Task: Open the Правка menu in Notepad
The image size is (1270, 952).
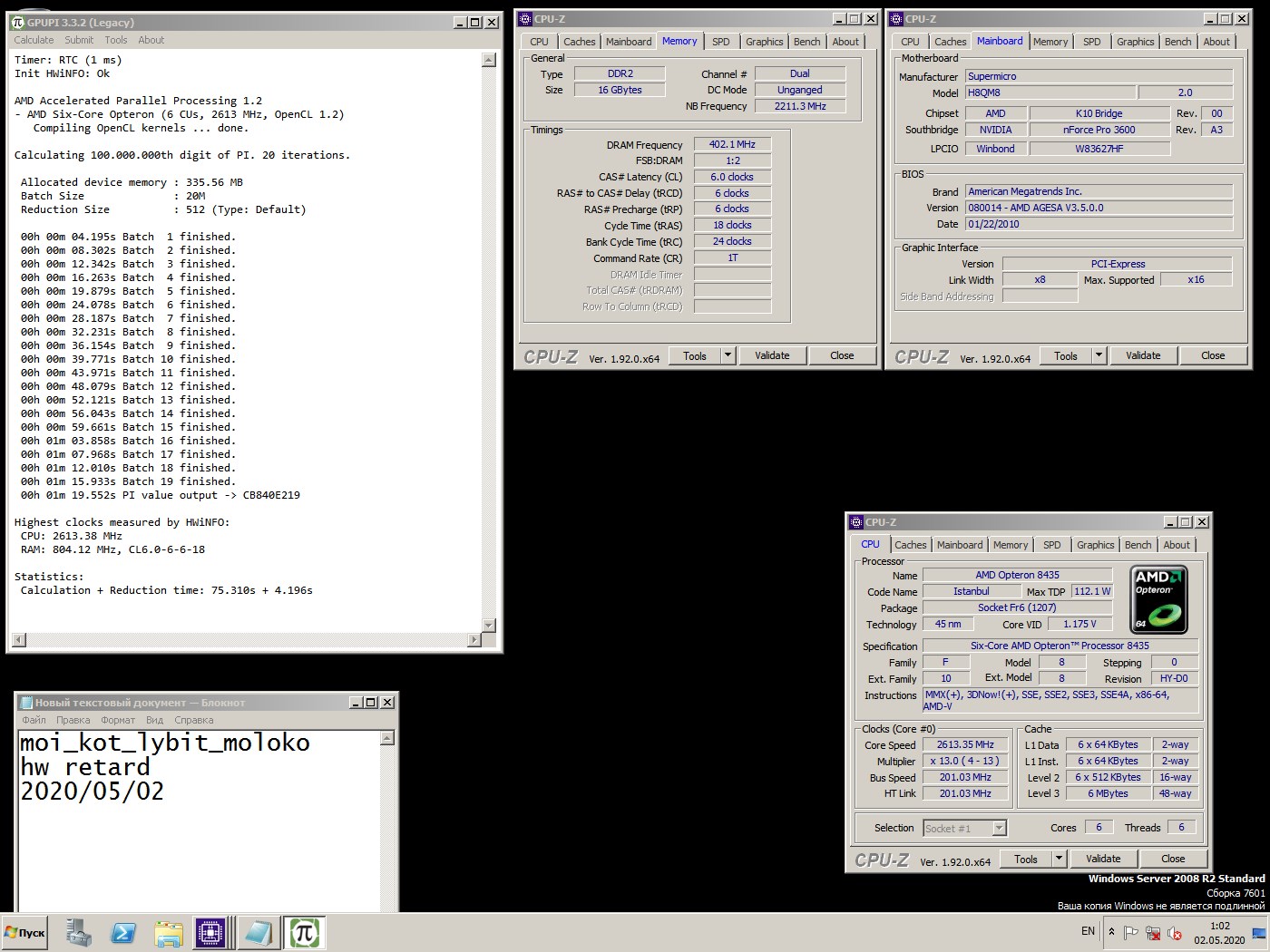Action: (73, 720)
